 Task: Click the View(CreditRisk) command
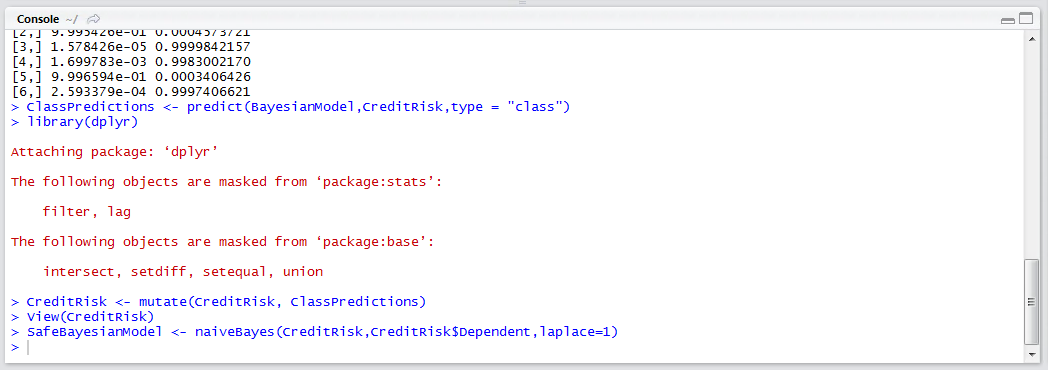[82, 316]
